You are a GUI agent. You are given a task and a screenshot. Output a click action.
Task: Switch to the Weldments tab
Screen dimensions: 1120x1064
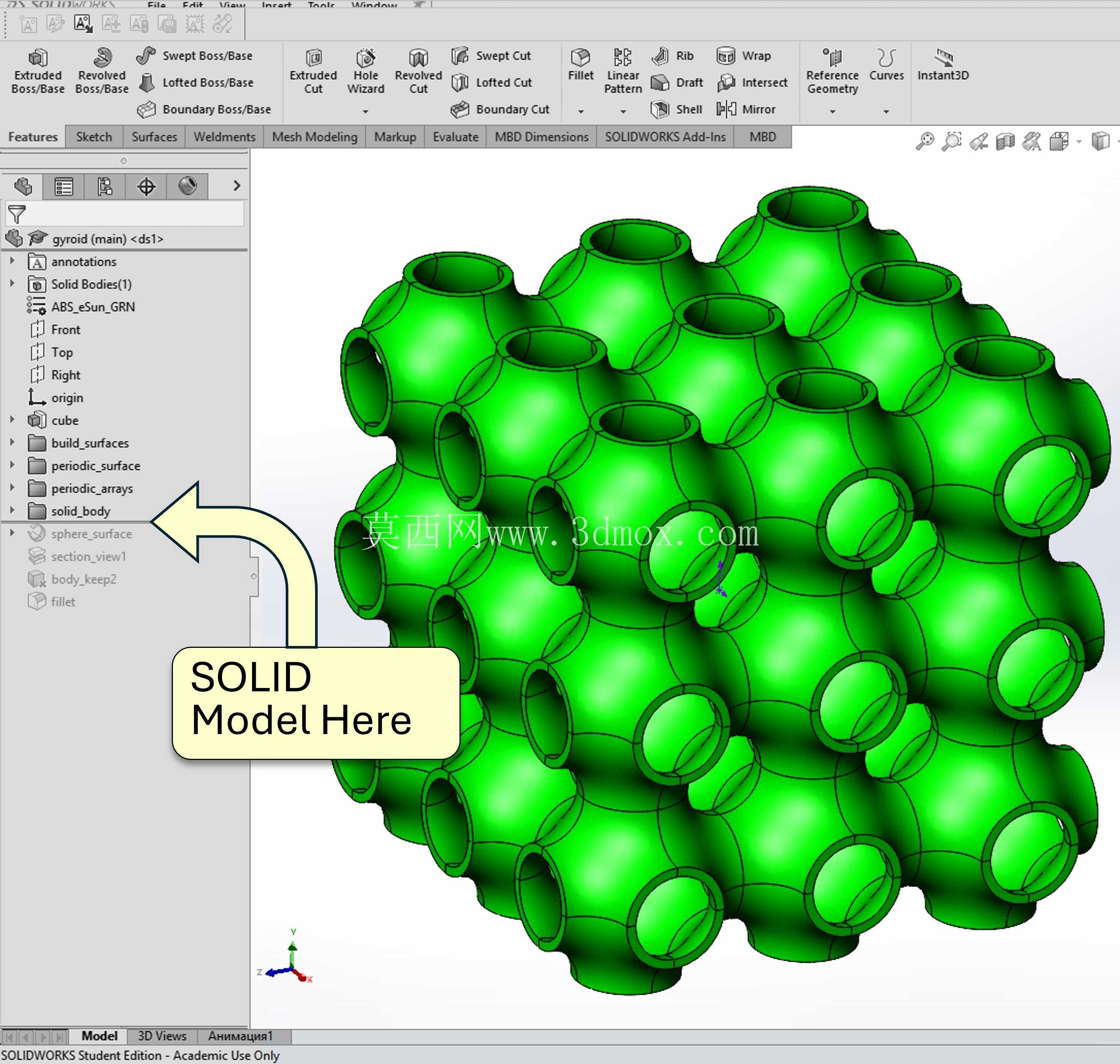tap(225, 137)
